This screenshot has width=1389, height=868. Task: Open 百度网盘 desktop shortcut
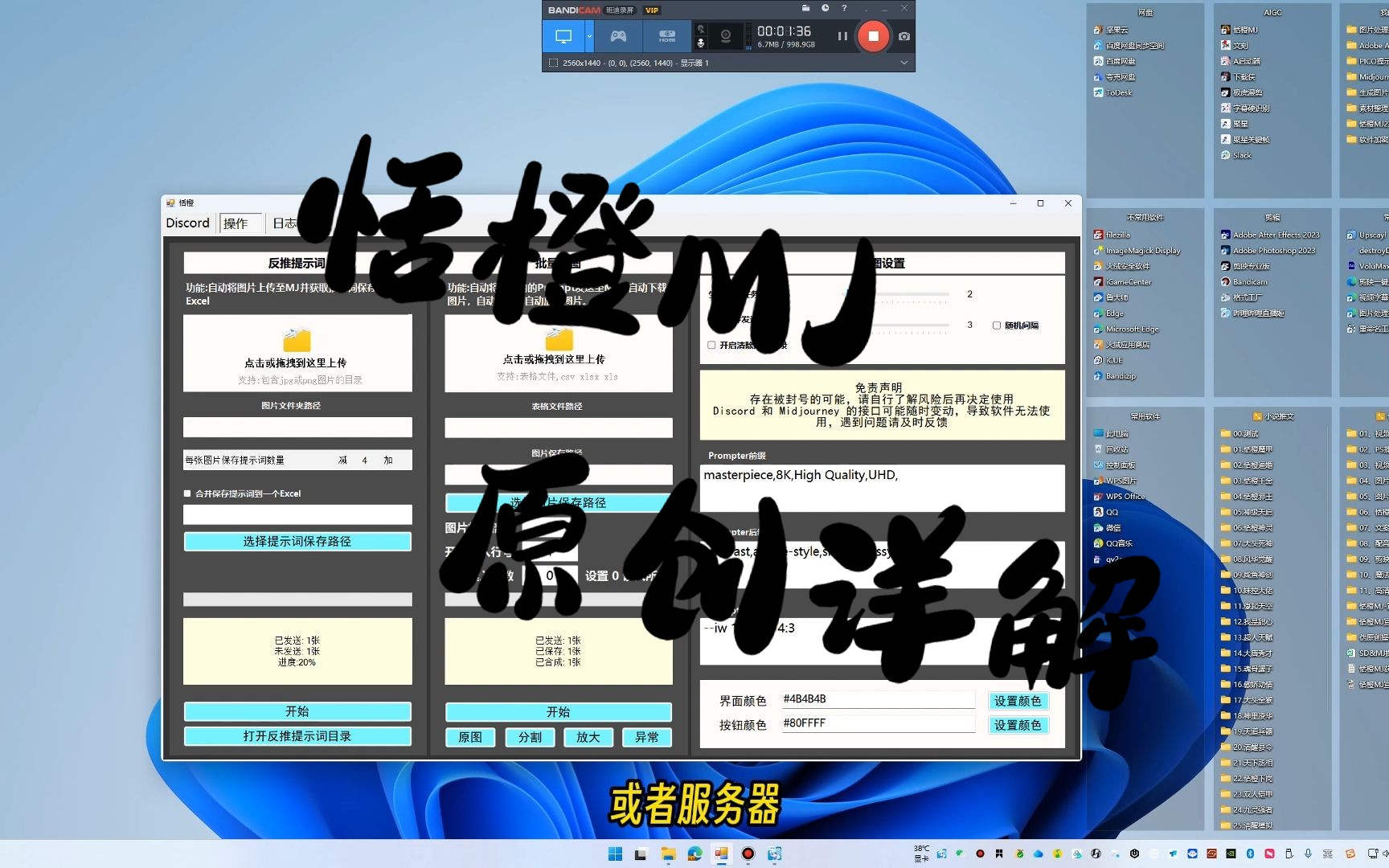[1115, 61]
